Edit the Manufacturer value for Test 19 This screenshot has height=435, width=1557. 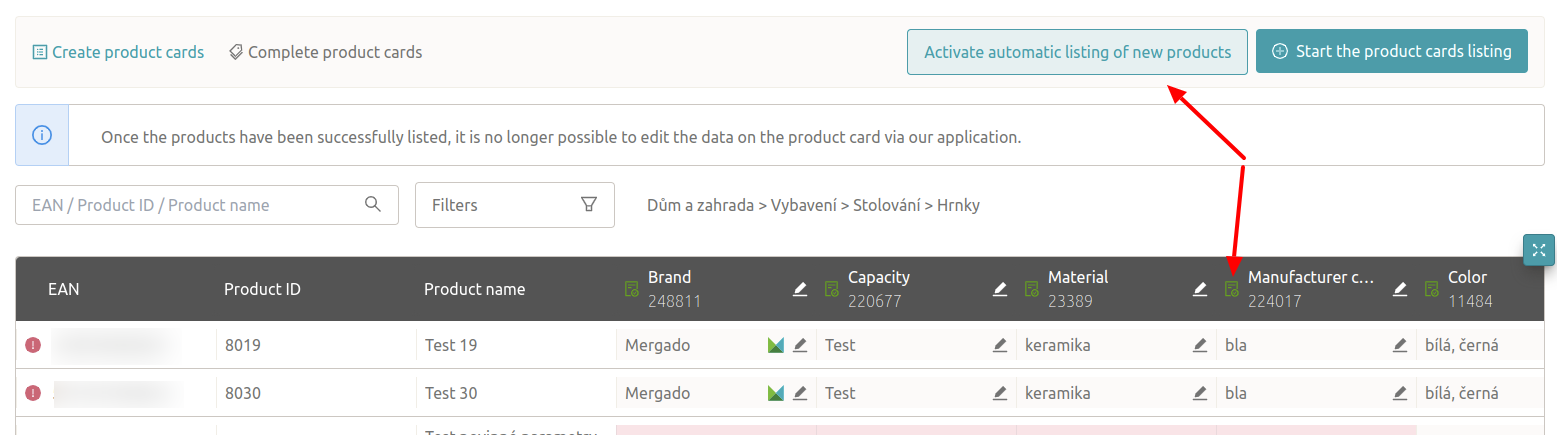pos(1400,345)
